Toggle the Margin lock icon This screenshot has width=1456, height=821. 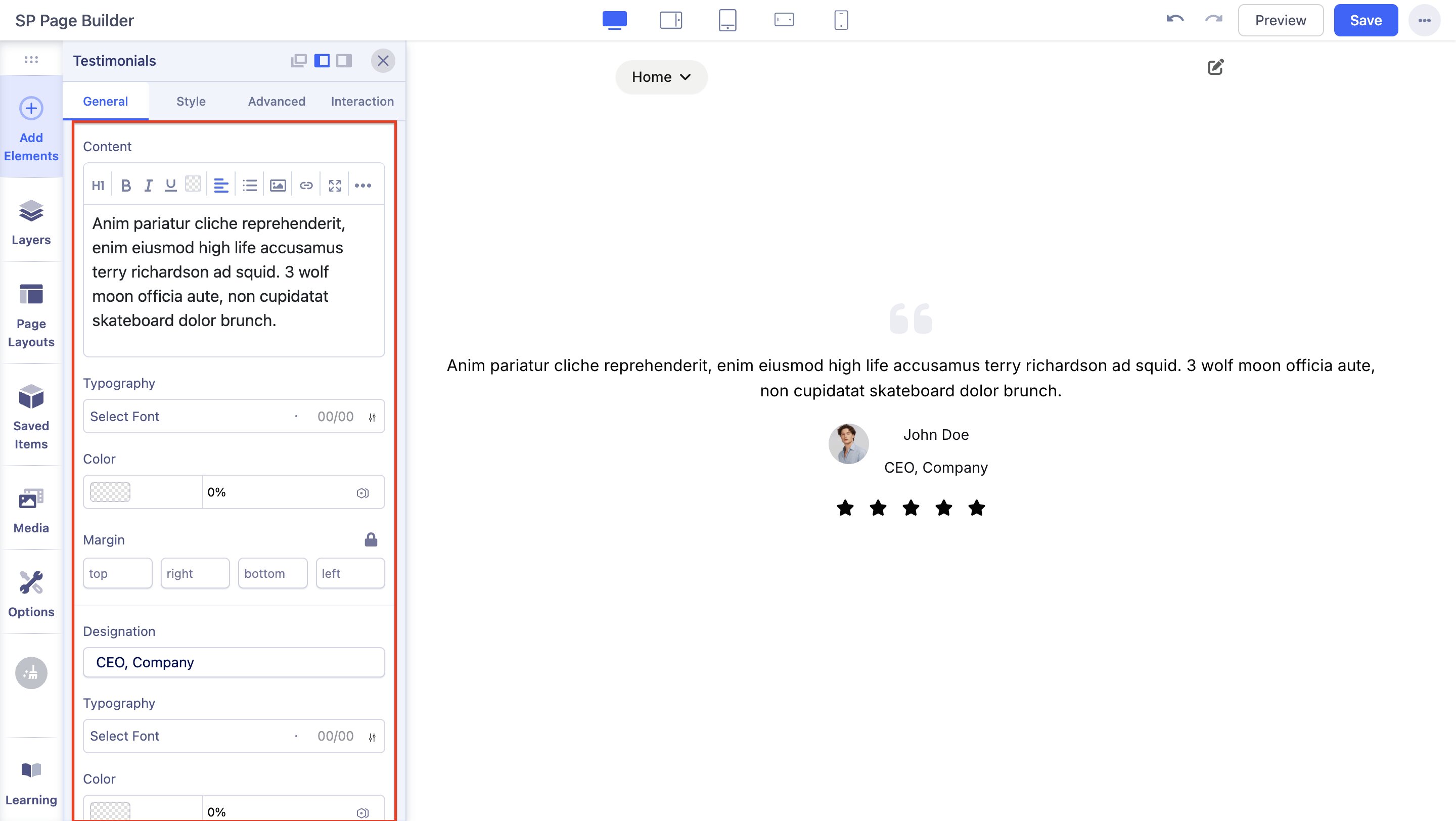click(x=371, y=539)
